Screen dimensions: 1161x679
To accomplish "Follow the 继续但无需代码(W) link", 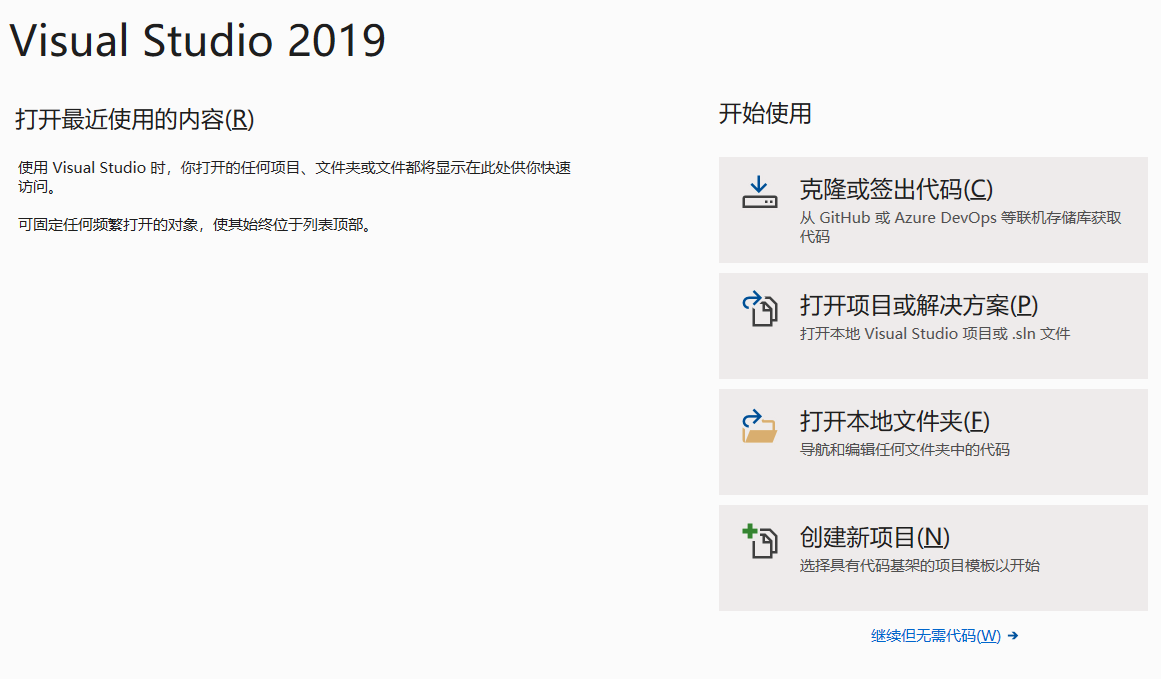I will [935, 635].
